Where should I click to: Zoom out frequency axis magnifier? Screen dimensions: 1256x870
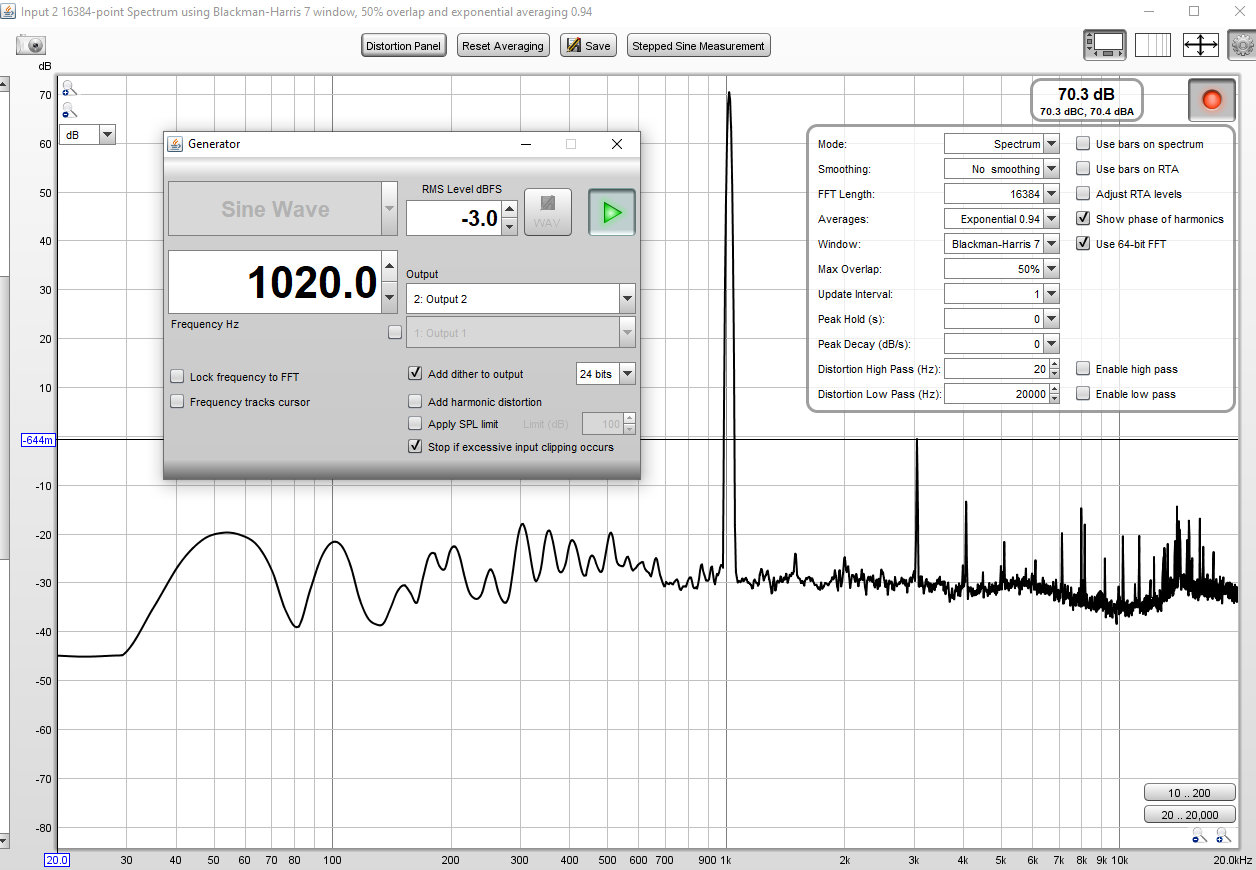coord(1198,833)
